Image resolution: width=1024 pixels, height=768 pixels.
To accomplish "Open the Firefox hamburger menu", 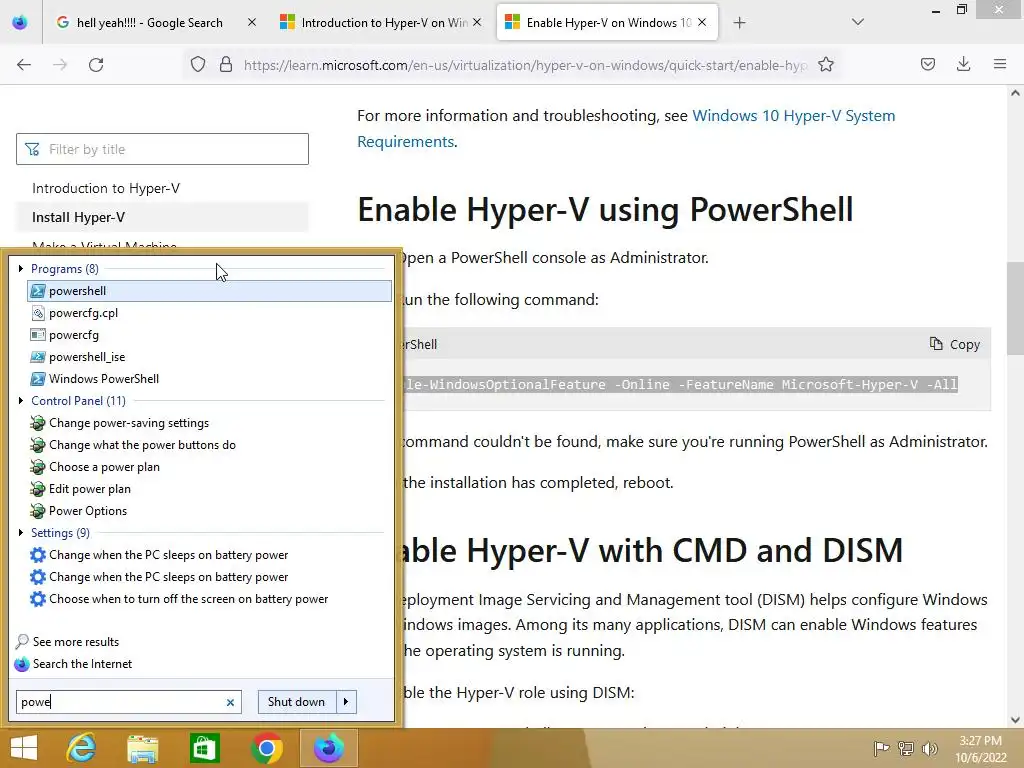I will [x=999, y=64].
